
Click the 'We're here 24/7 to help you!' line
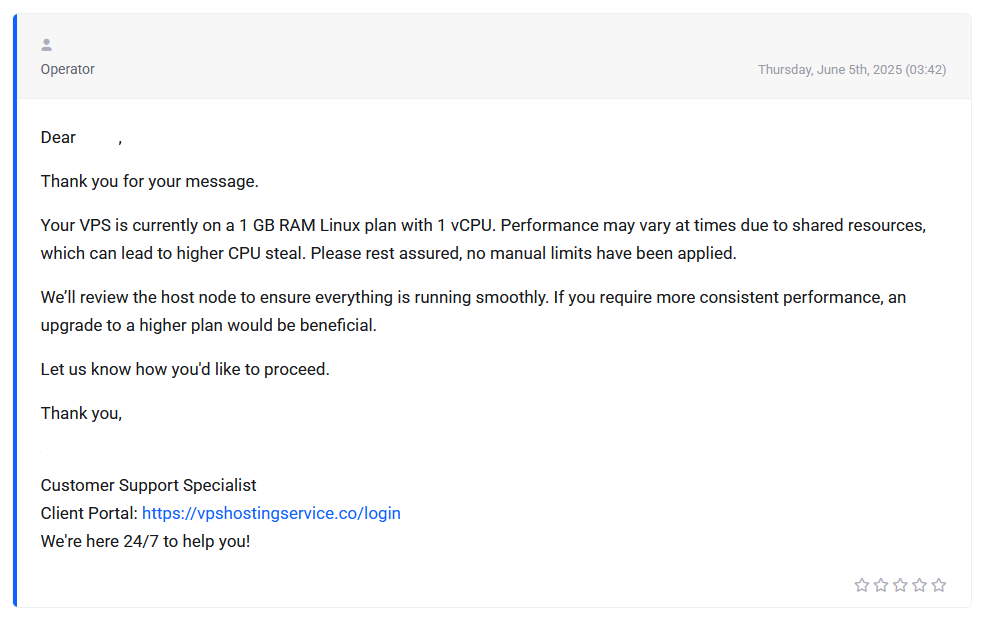(x=146, y=541)
